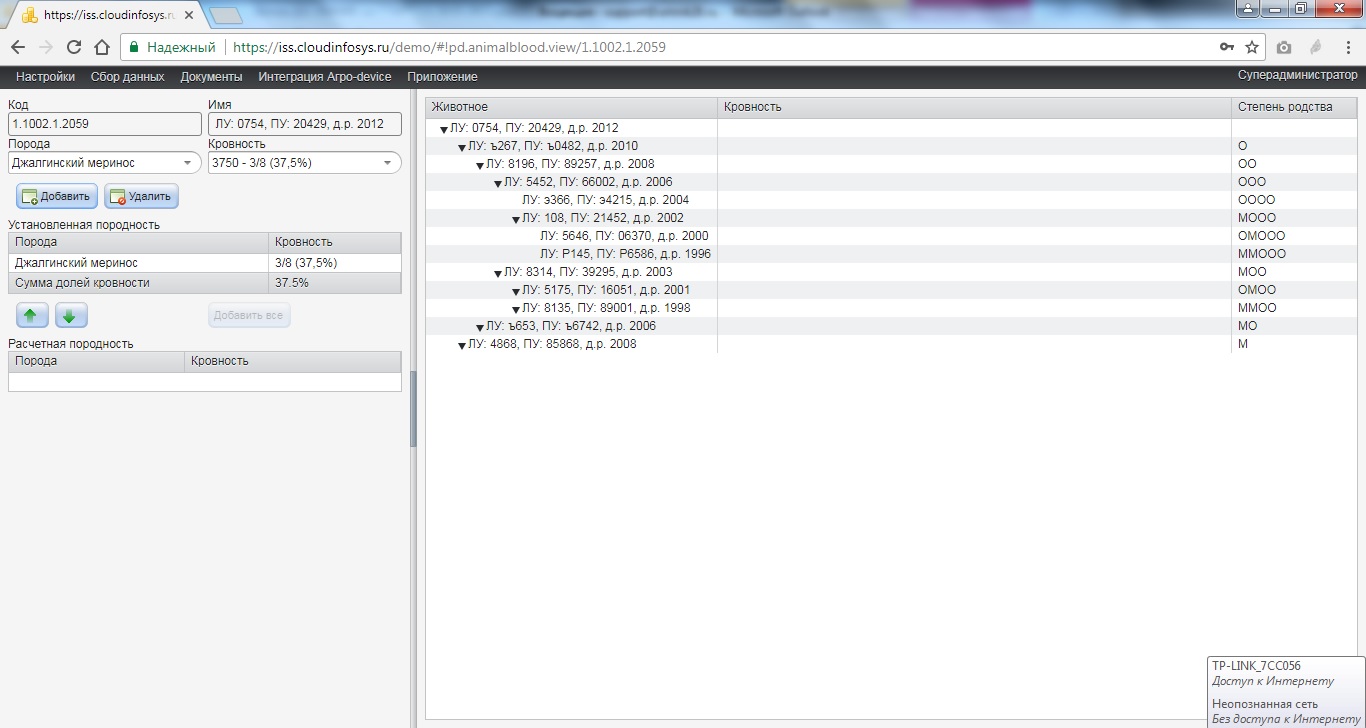Collapse the ЛУ: 4868 tree node
Viewport: 1366px width, 728px height.
[462, 345]
